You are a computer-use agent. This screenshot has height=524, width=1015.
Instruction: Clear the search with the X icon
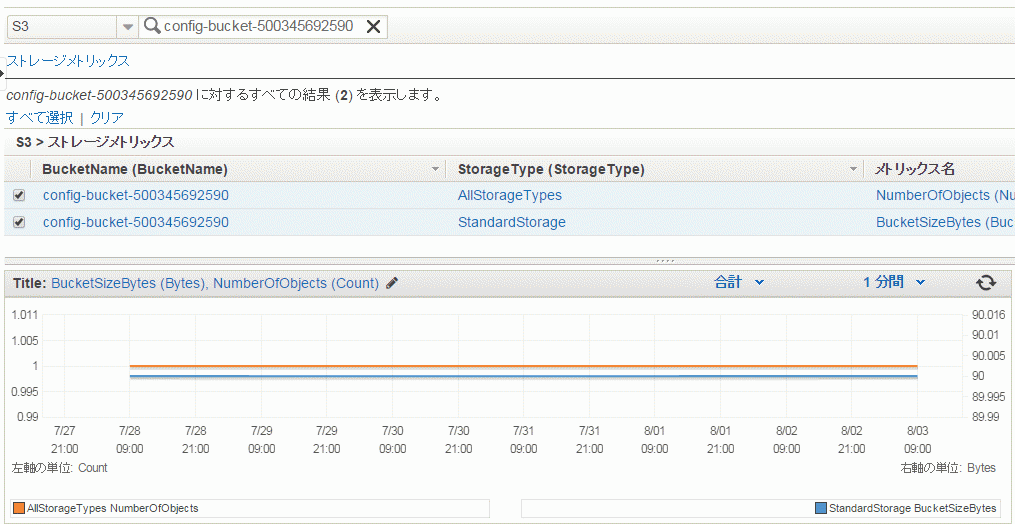tap(374, 26)
